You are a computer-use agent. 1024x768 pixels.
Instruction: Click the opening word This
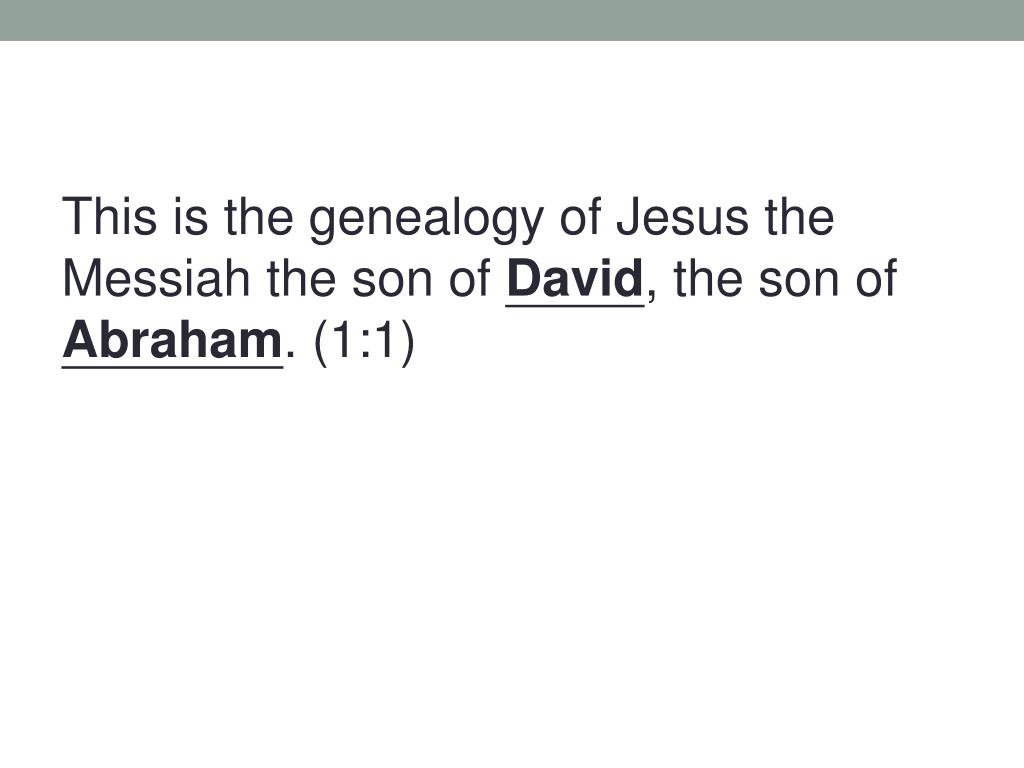[110, 216]
